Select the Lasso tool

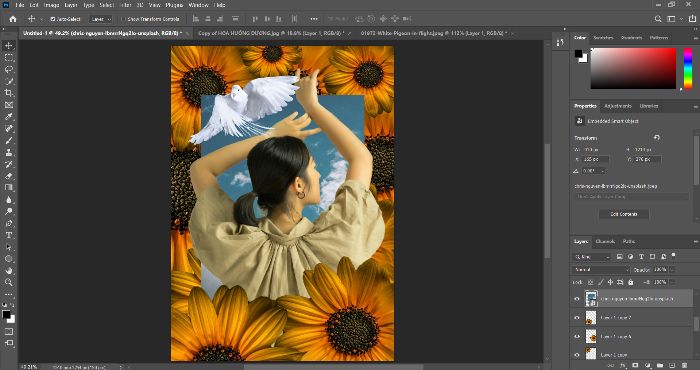point(8,69)
